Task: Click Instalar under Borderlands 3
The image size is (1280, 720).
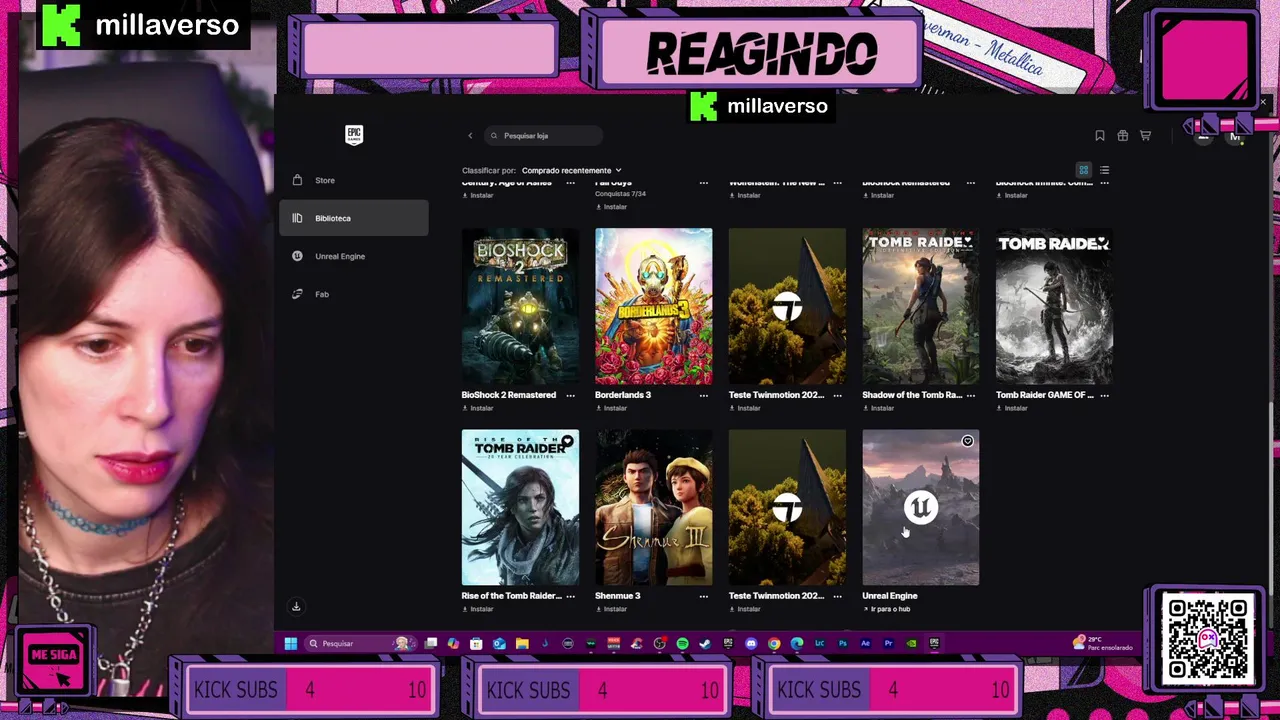Action: [611, 408]
